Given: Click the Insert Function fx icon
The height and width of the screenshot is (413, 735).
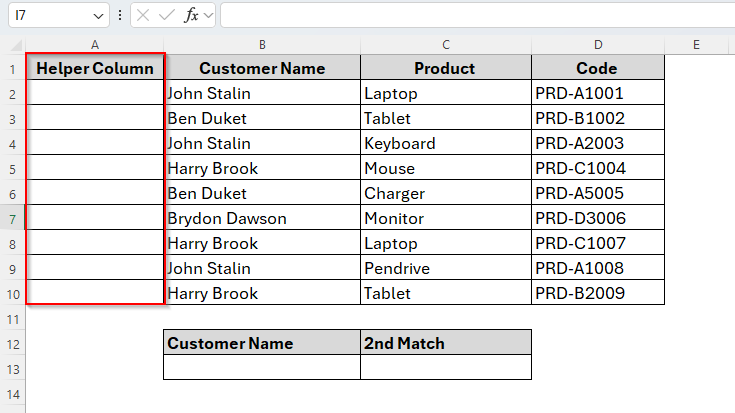Looking at the screenshot, I should tap(191, 15).
